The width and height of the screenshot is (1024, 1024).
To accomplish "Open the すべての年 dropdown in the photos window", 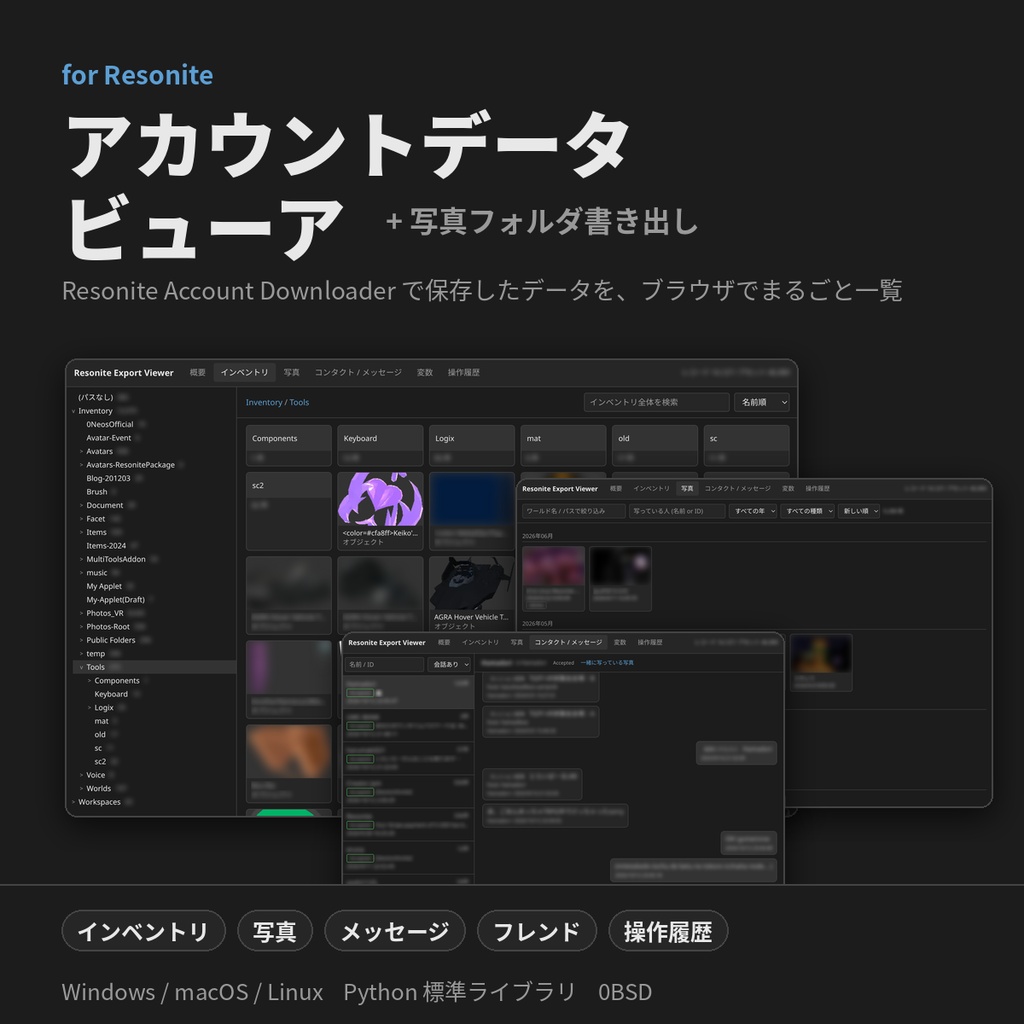I will pyautogui.click(x=752, y=511).
